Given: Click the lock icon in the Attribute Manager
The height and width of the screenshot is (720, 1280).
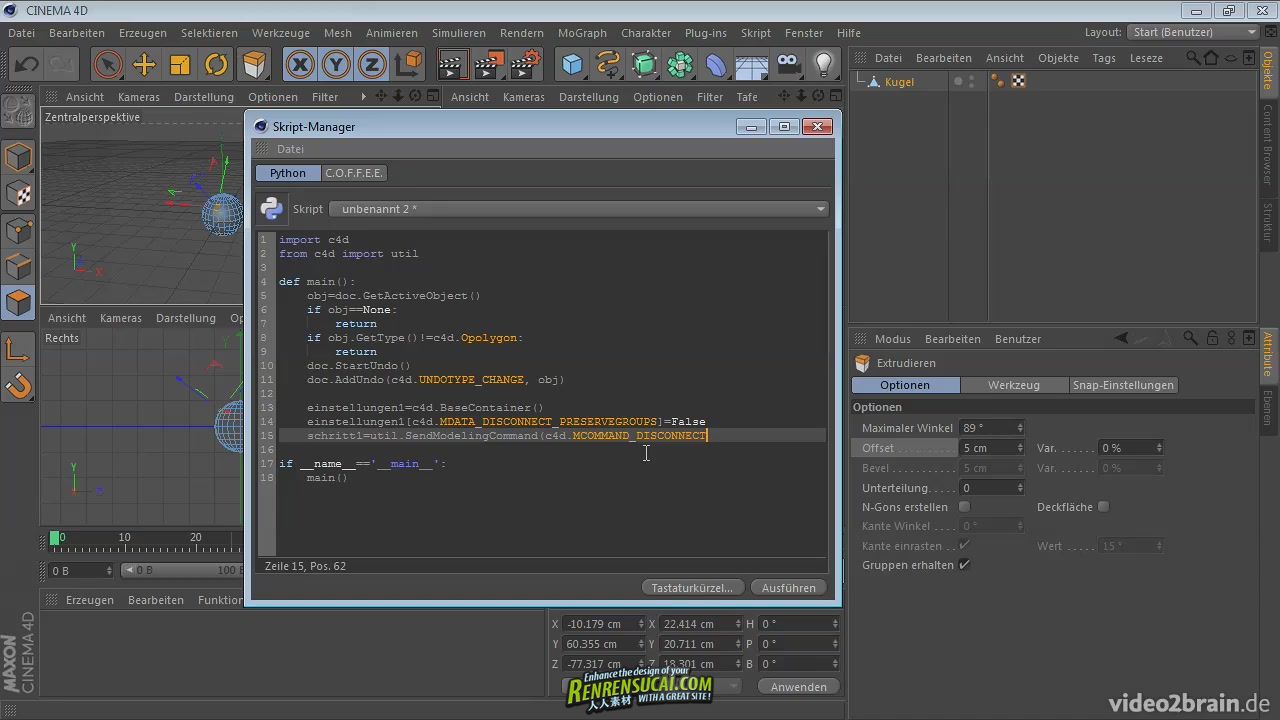Looking at the screenshot, I should [x=1212, y=338].
